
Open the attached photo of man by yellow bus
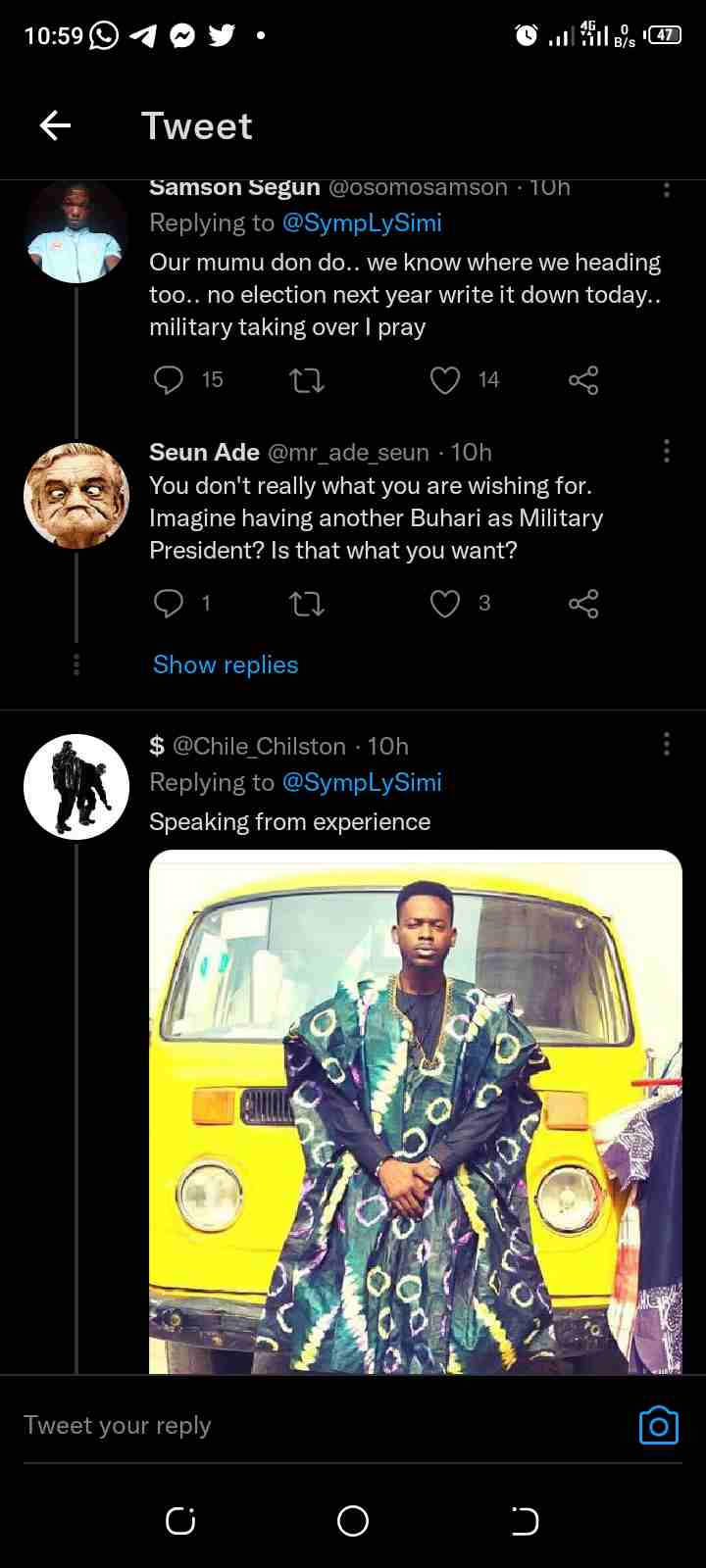tap(415, 1111)
